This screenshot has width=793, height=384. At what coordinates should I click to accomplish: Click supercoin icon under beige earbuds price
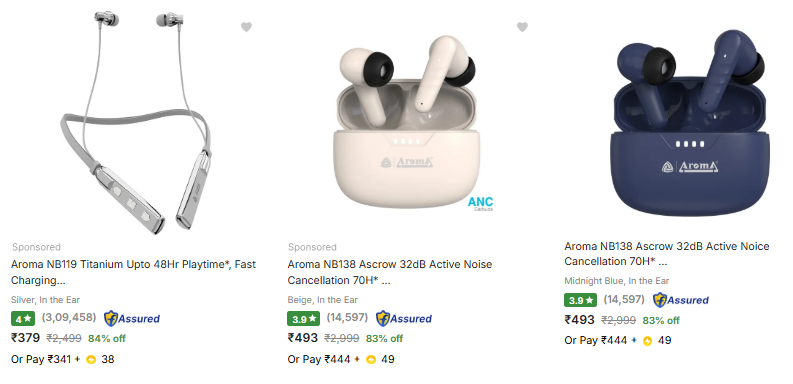(x=371, y=360)
